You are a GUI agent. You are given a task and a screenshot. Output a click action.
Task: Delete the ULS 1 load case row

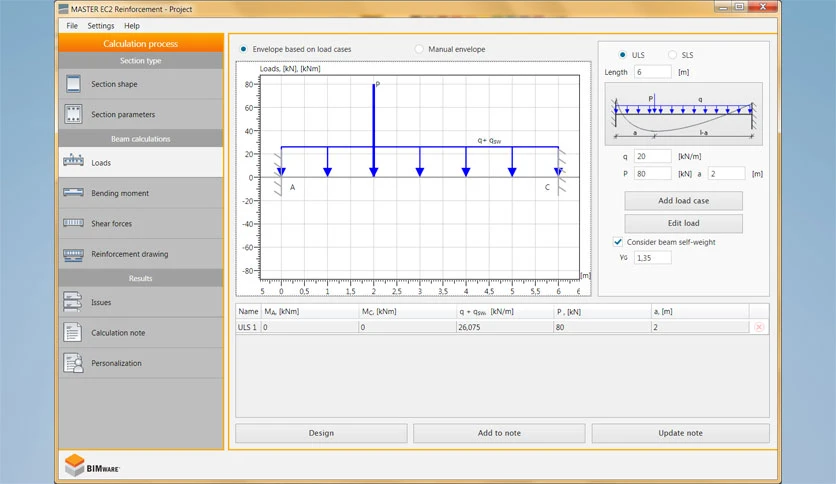pos(759,327)
